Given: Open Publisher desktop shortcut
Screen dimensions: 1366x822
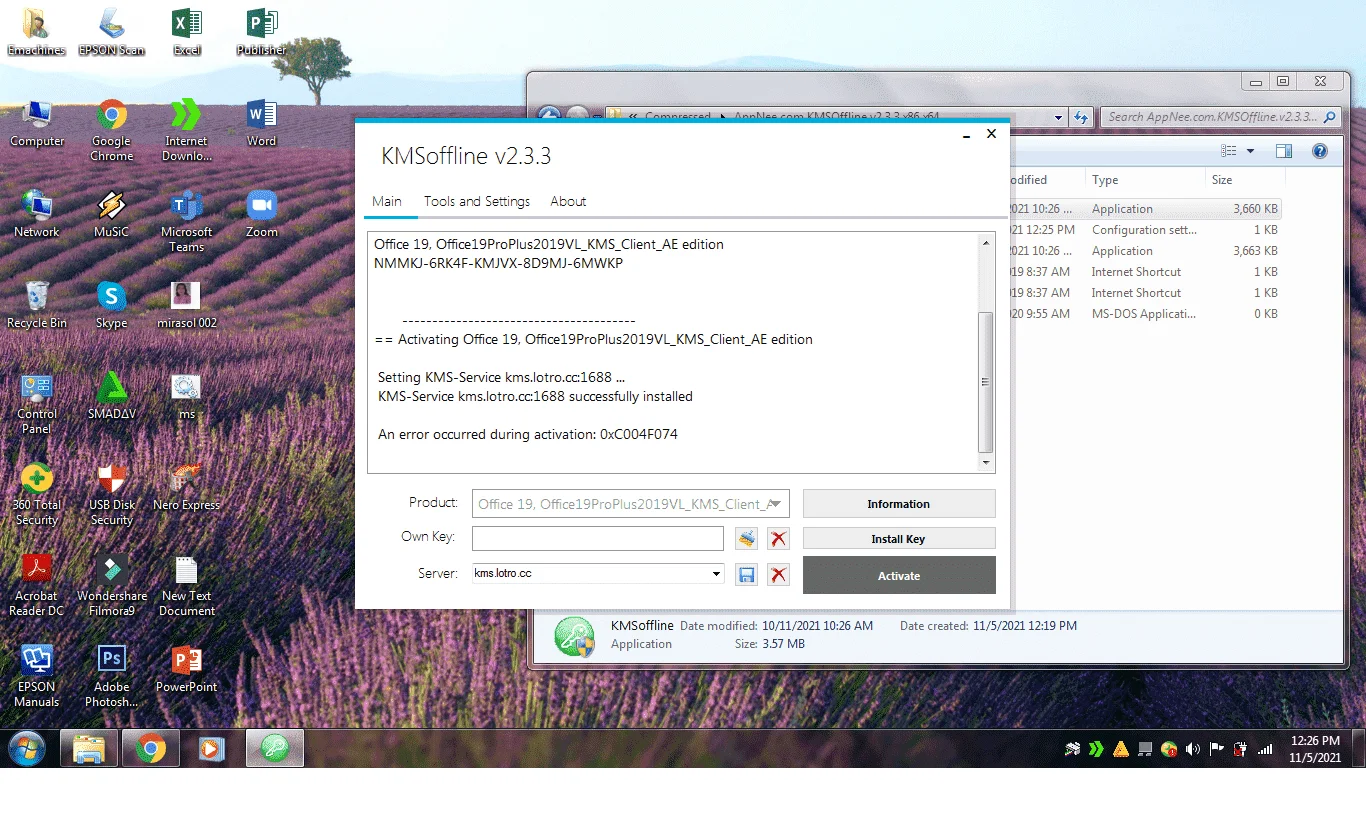Looking at the screenshot, I should pos(262,32).
